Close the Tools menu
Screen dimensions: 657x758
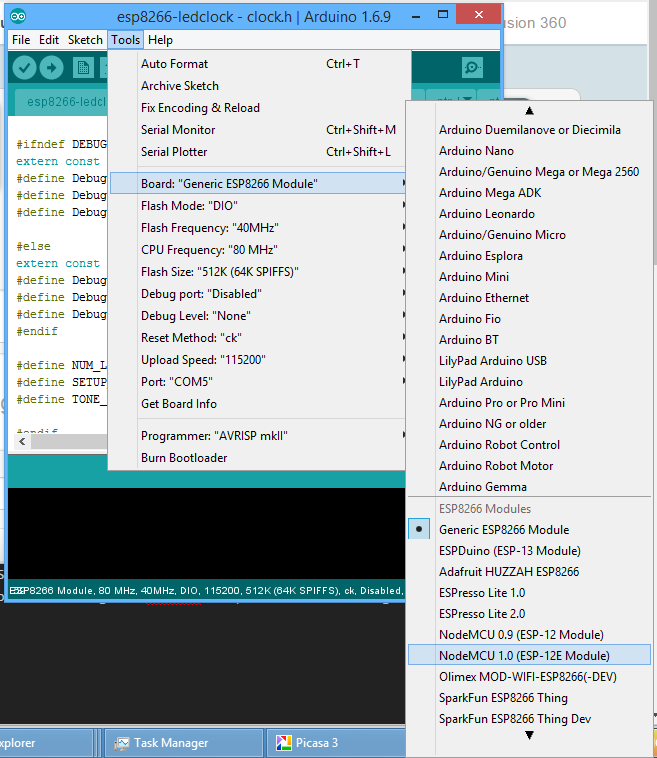[x=125, y=40]
